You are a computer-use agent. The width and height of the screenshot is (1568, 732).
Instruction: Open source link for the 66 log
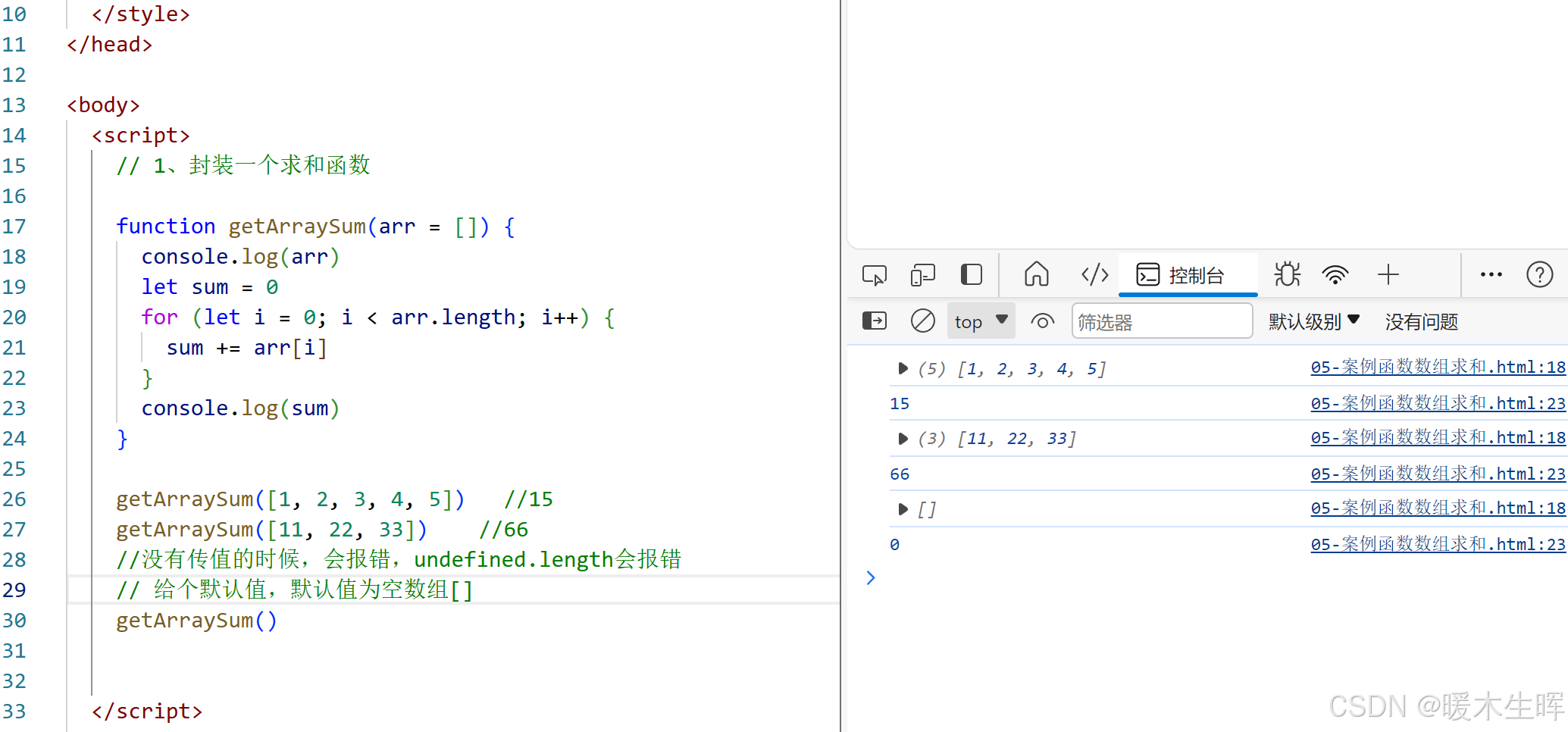point(1438,474)
